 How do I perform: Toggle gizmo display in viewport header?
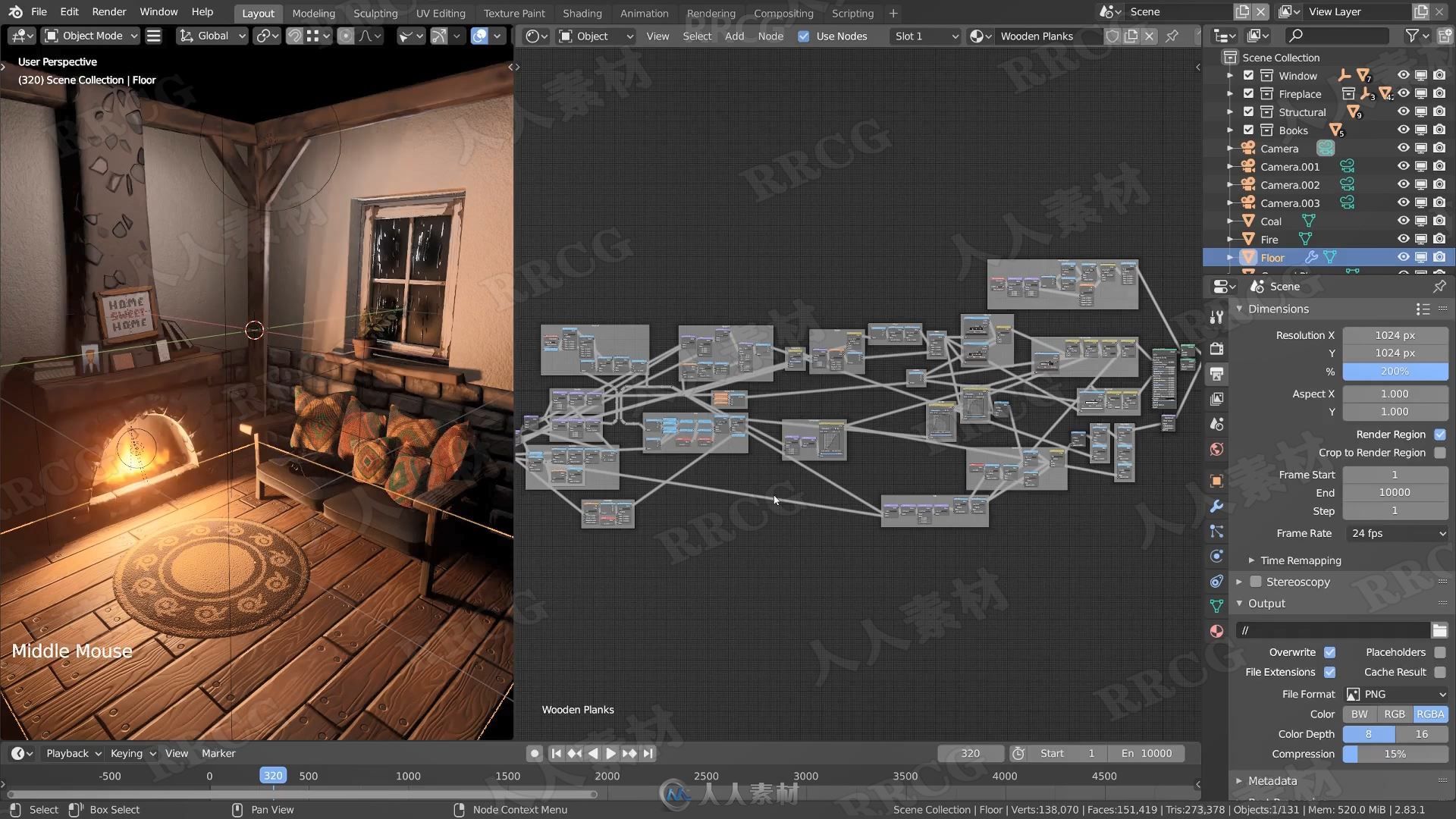(x=439, y=36)
